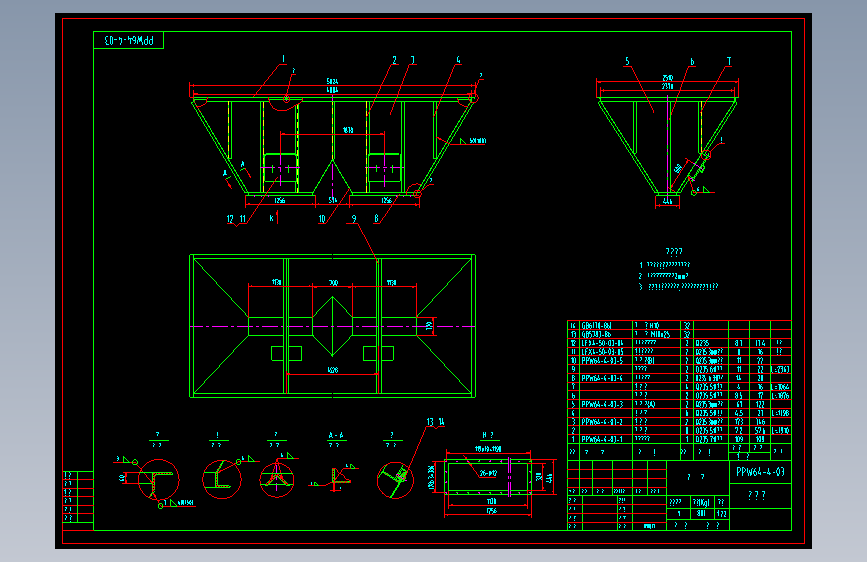Click part number PPW64-4-03-5 in parts list
Viewport: 867px width, 562px height.
pos(602,361)
